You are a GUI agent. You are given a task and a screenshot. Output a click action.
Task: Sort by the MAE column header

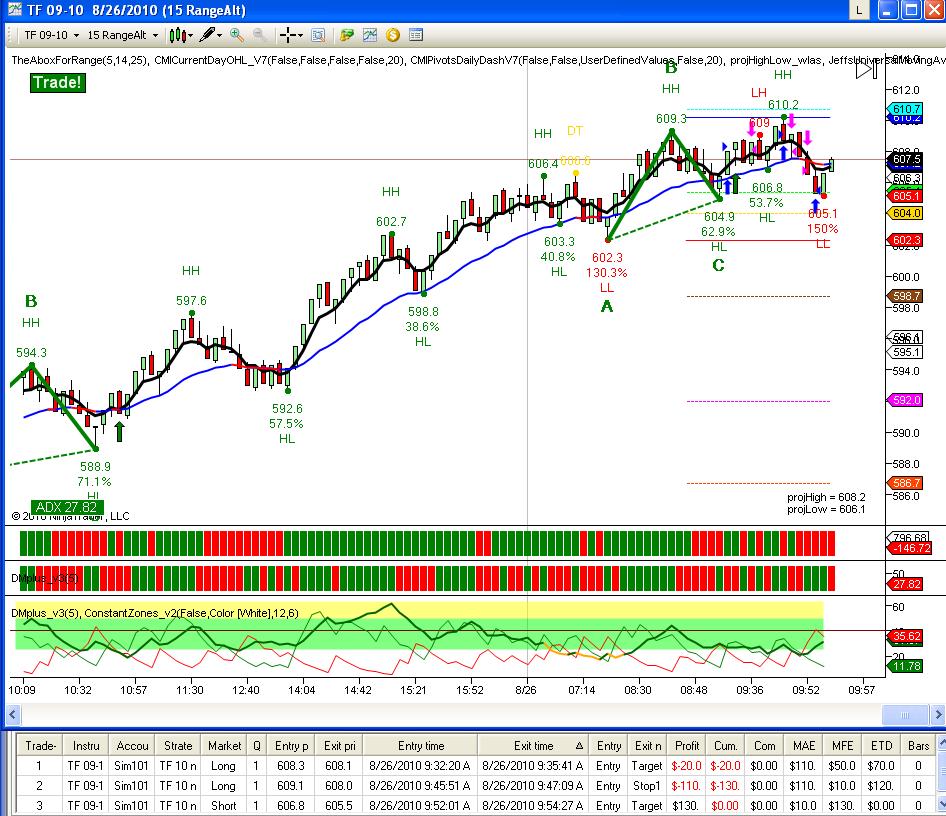[x=804, y=746]
